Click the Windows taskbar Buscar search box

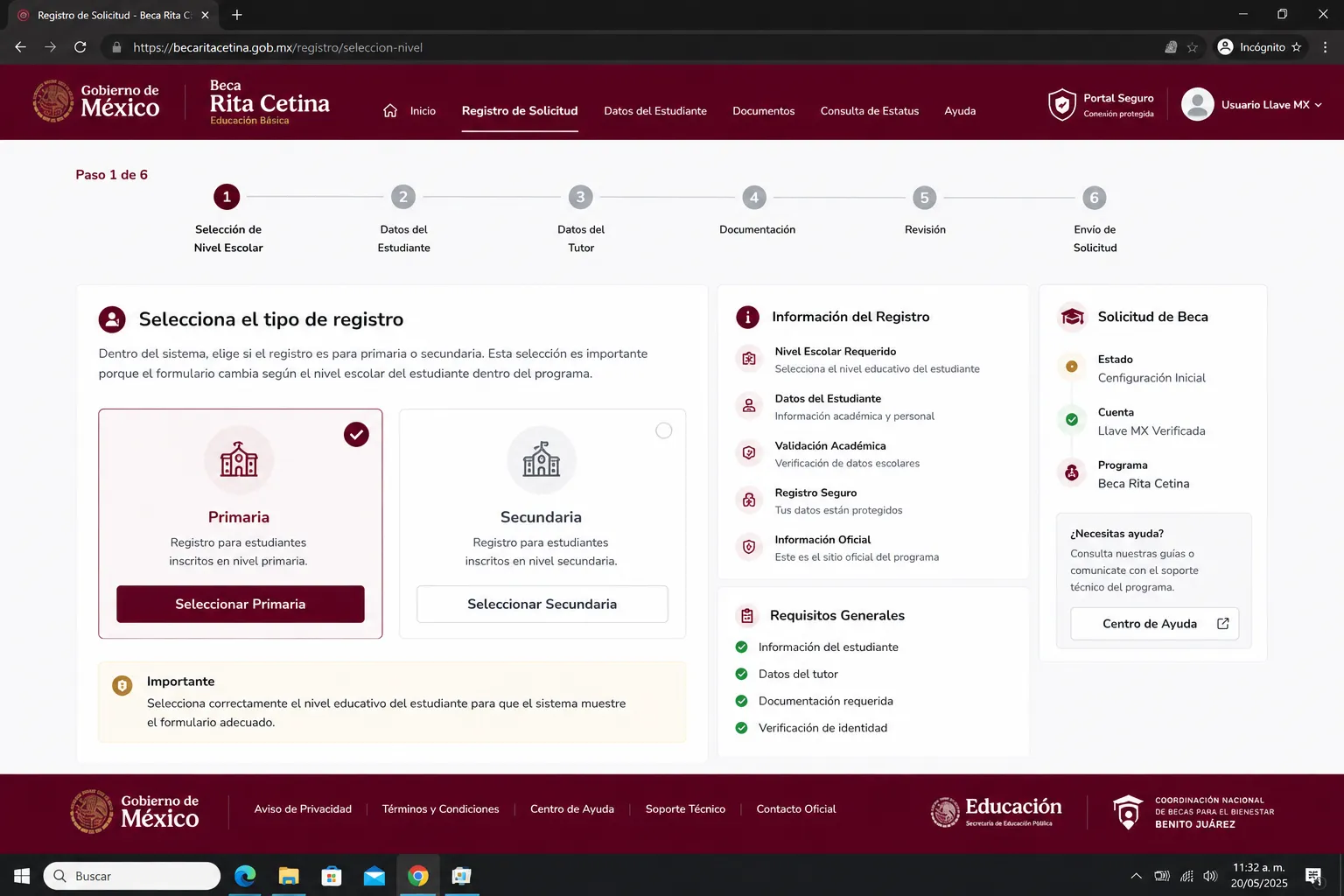(x=131, y=876)
